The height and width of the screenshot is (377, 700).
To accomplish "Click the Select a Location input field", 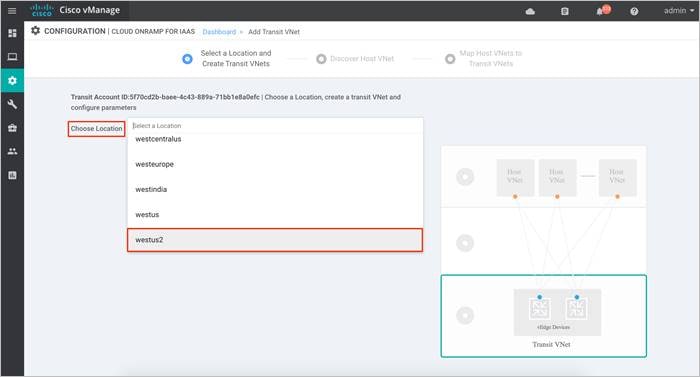I will tap(275, 126).
